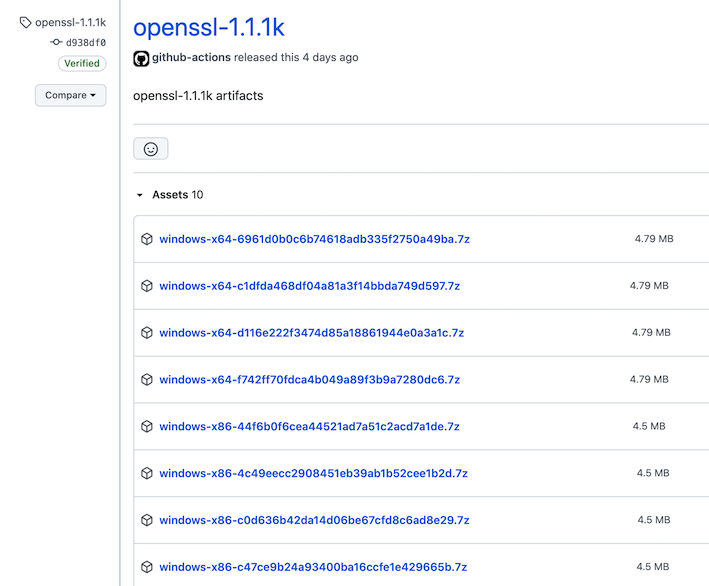Visit the github-actions profile link
709x586 pixels.
[x=191, y=57]
